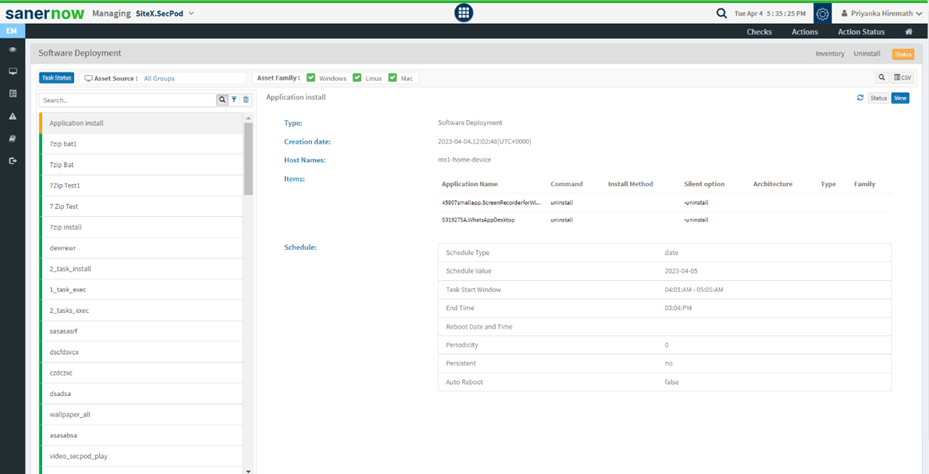Click the Schedule Value 2023-04-05
The image size is (929, 474).
pyautogui.click(x=681, y=271)
